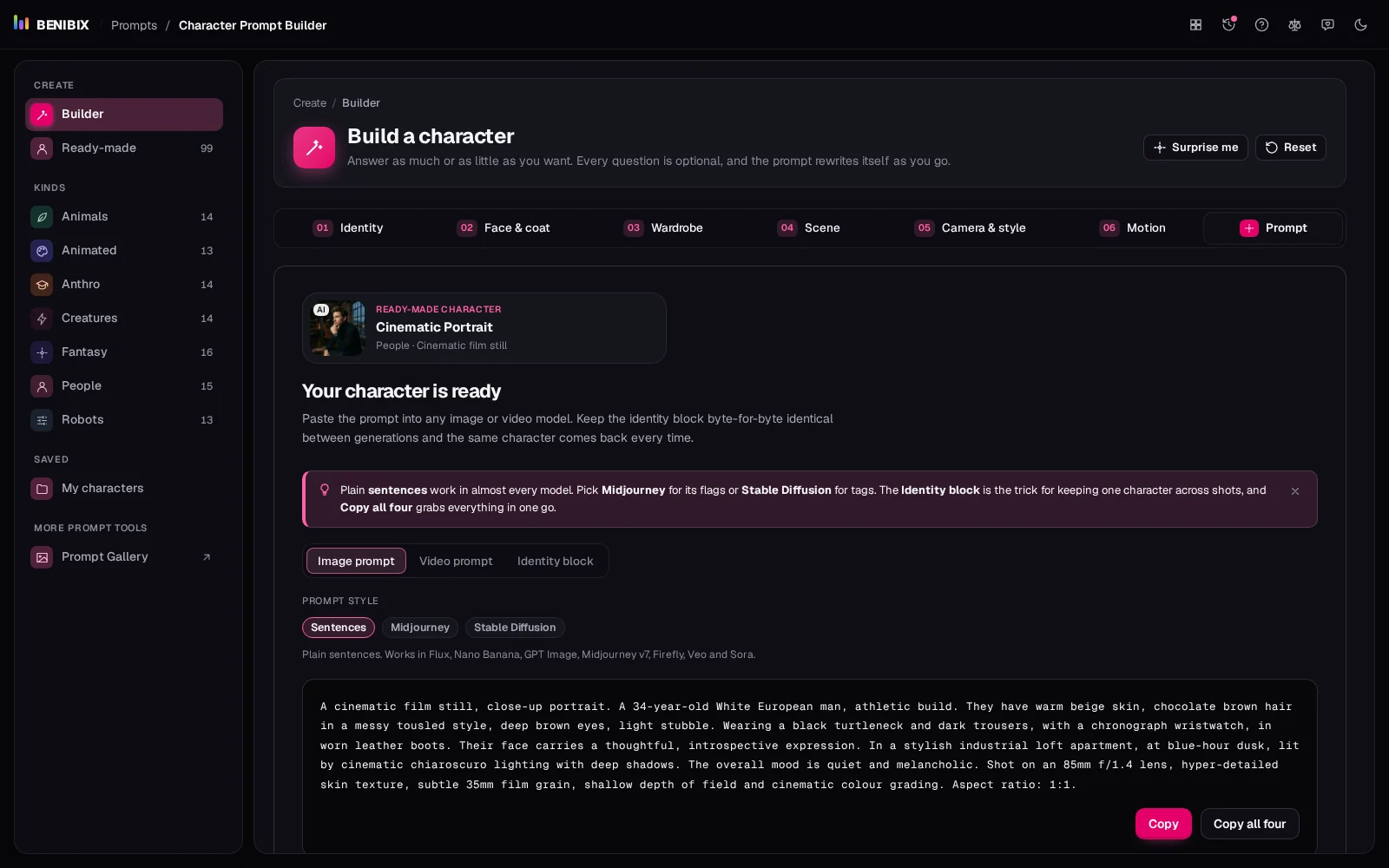Click the BENIBIX logo
Viewport: 1389px width, 868px height.
tap(51, 24)
